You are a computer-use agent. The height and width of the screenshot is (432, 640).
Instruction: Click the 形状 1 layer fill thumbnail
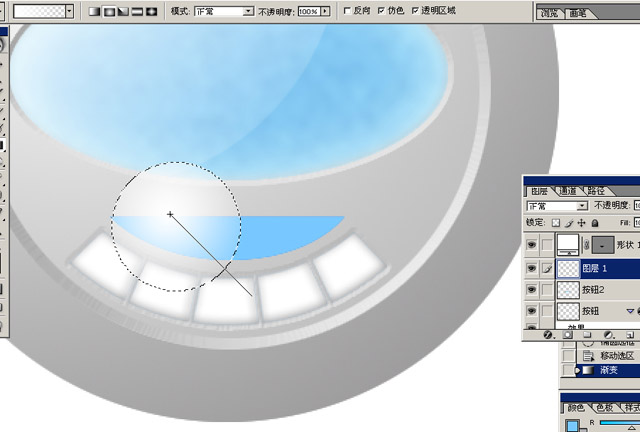pyautogui.click(x=568, y=245)
